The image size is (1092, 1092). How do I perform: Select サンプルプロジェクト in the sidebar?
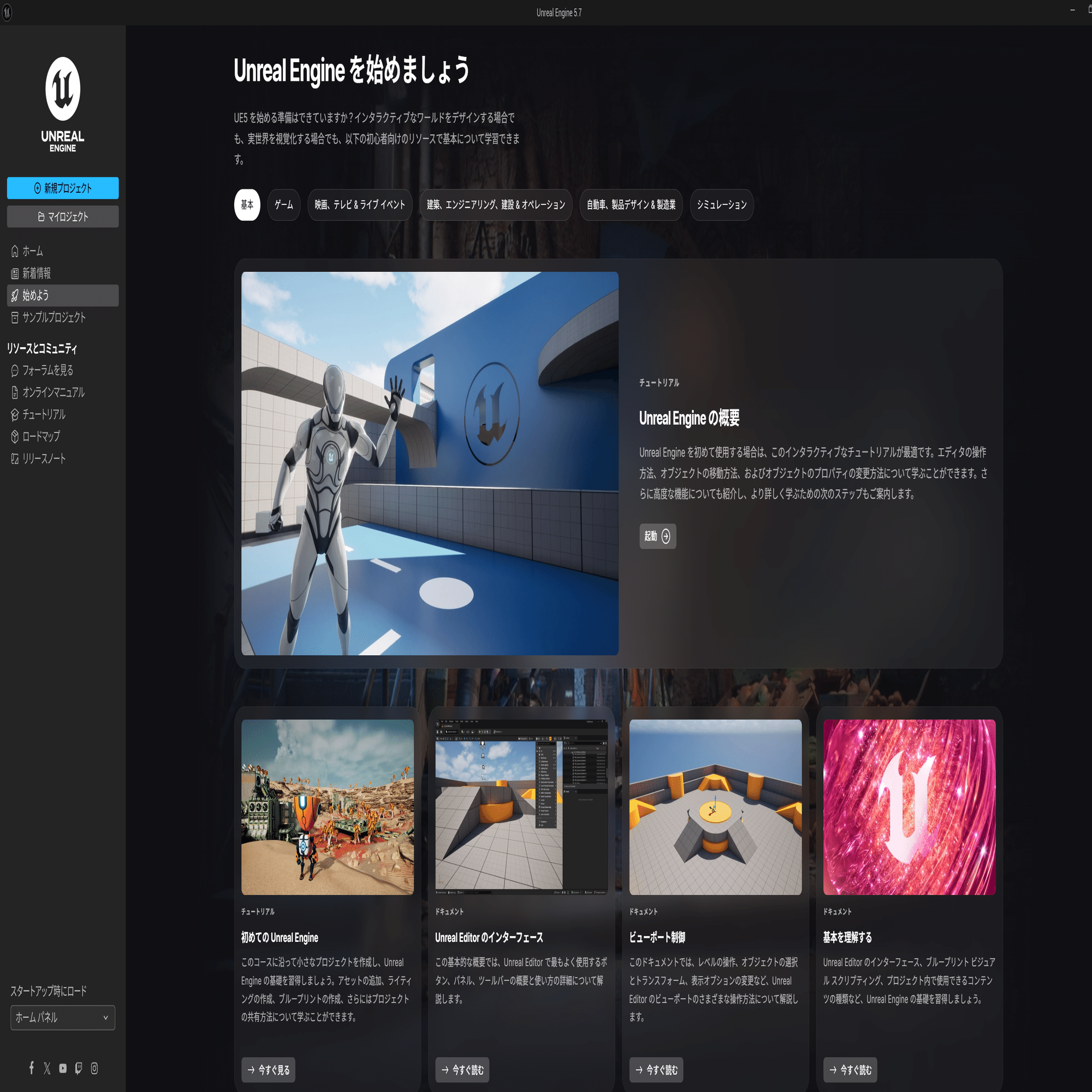pyautogui.click(x=54, y=318)
